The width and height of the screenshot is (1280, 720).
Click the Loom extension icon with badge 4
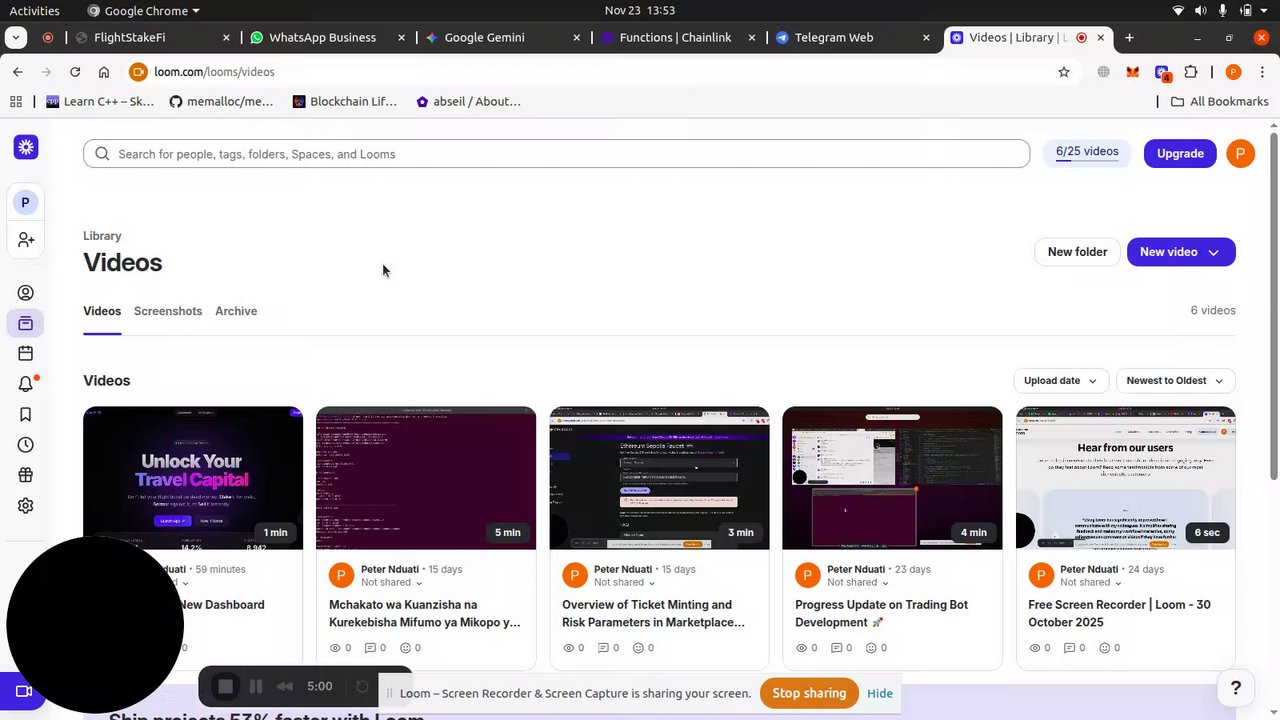1162,72
